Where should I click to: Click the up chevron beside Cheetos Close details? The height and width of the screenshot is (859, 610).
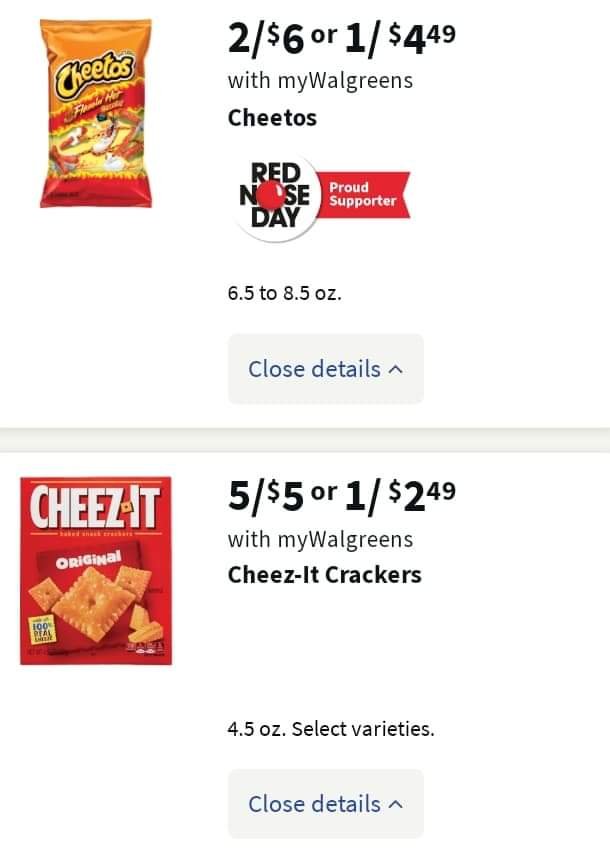(x=396, y=369)
